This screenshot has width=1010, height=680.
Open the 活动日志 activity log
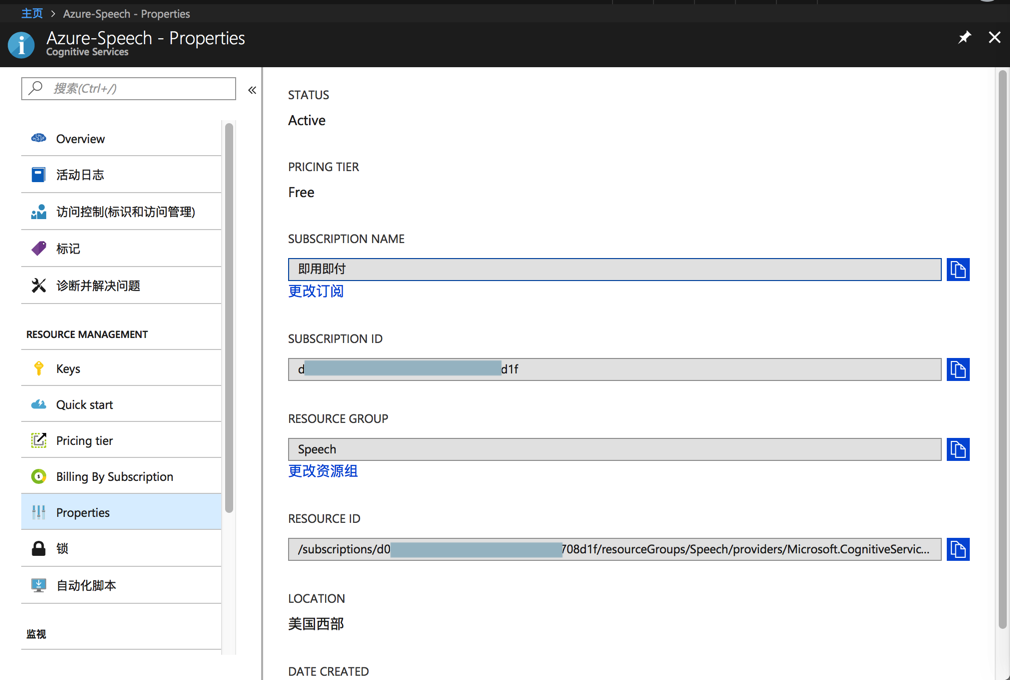point(80,175)
